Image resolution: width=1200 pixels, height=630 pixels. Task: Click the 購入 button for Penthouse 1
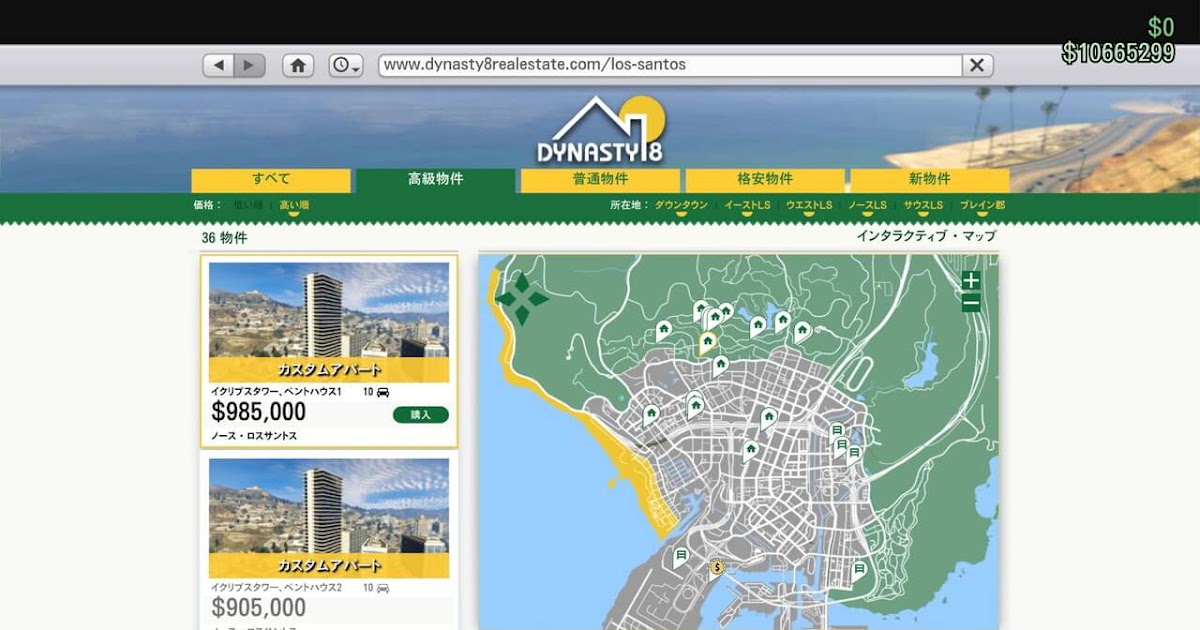pyautogui.click(x=421, y=414)
